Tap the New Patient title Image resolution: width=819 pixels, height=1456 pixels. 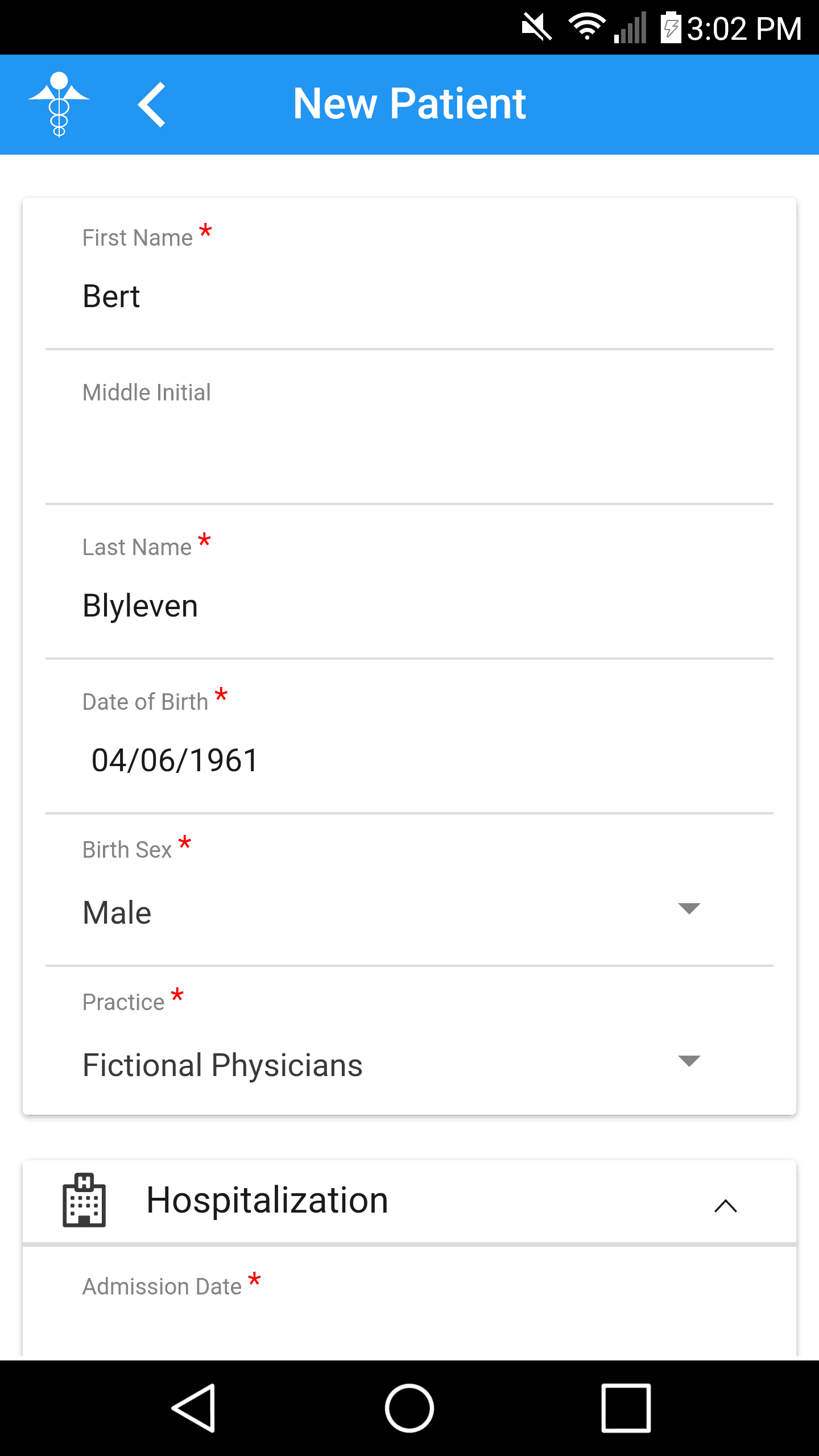point(409,104)
